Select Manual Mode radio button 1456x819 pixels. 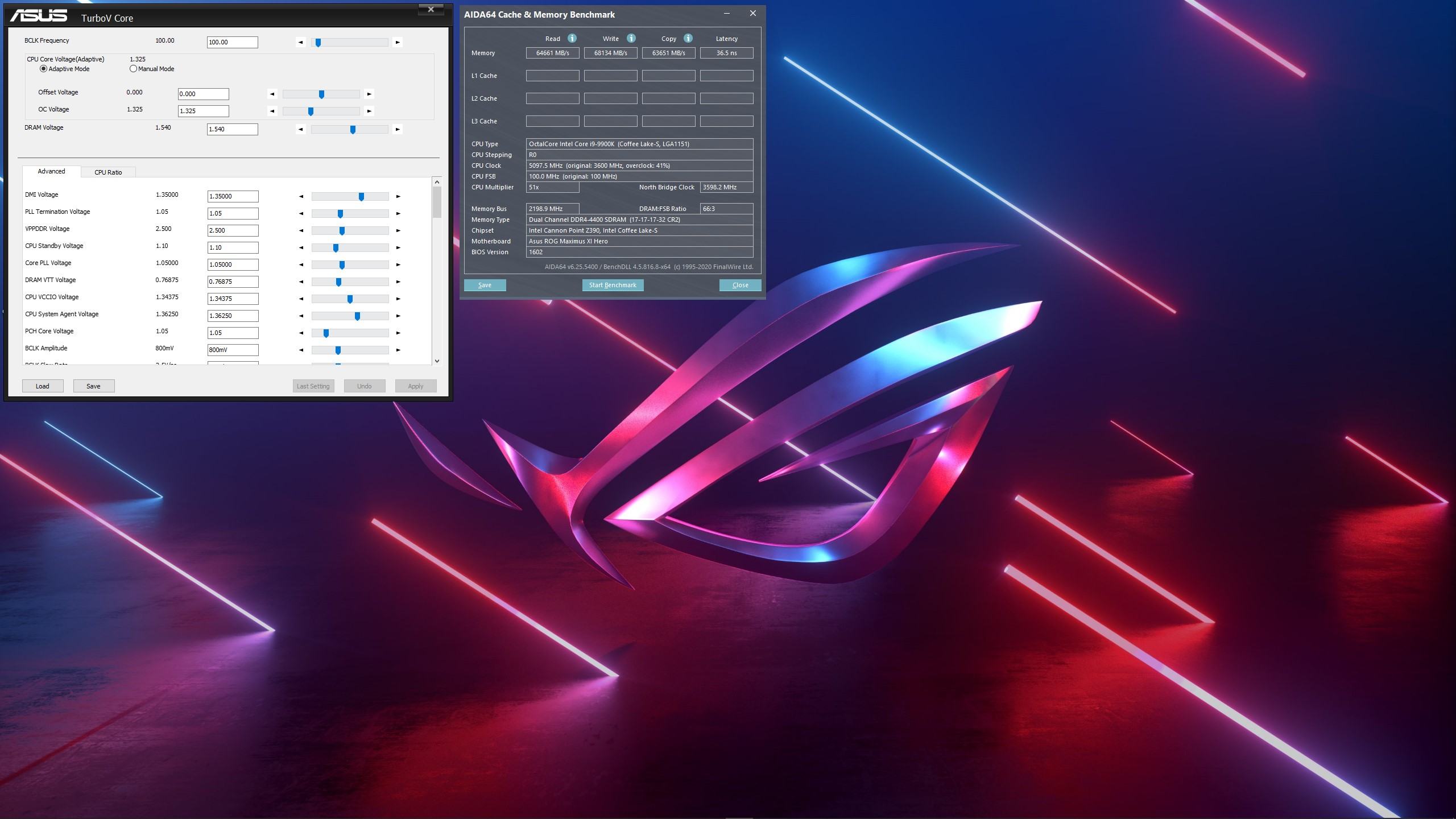pyautogui.click(x=133, y=69)
